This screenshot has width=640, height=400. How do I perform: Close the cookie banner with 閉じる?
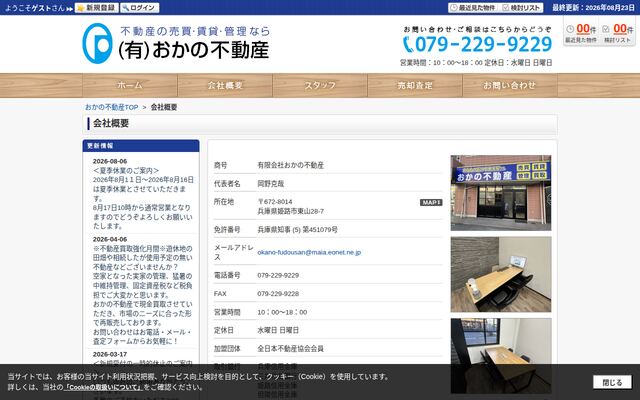pyautogui.click(x=612, y=382)
